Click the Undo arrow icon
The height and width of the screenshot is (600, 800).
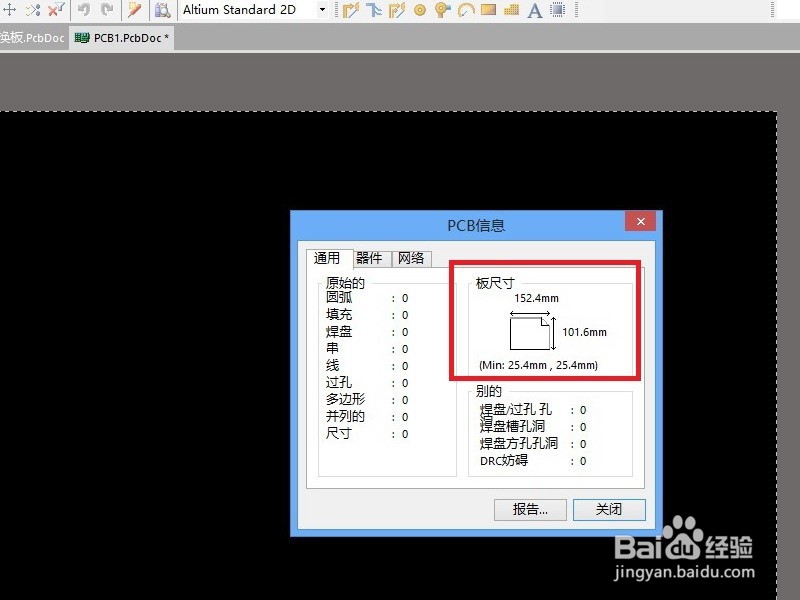[84, 9]
